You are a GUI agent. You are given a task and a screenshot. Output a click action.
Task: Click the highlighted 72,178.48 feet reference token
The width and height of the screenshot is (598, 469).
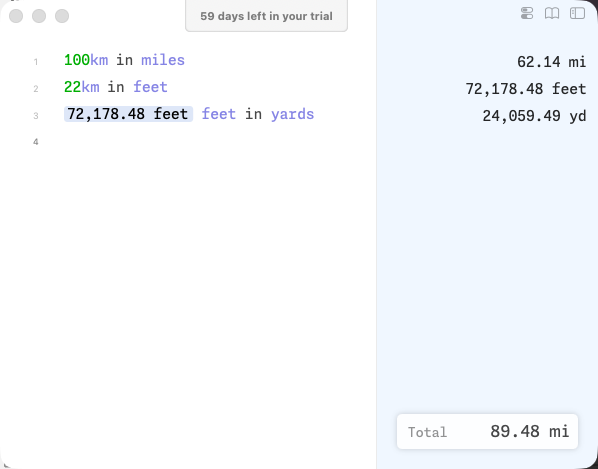128,114
